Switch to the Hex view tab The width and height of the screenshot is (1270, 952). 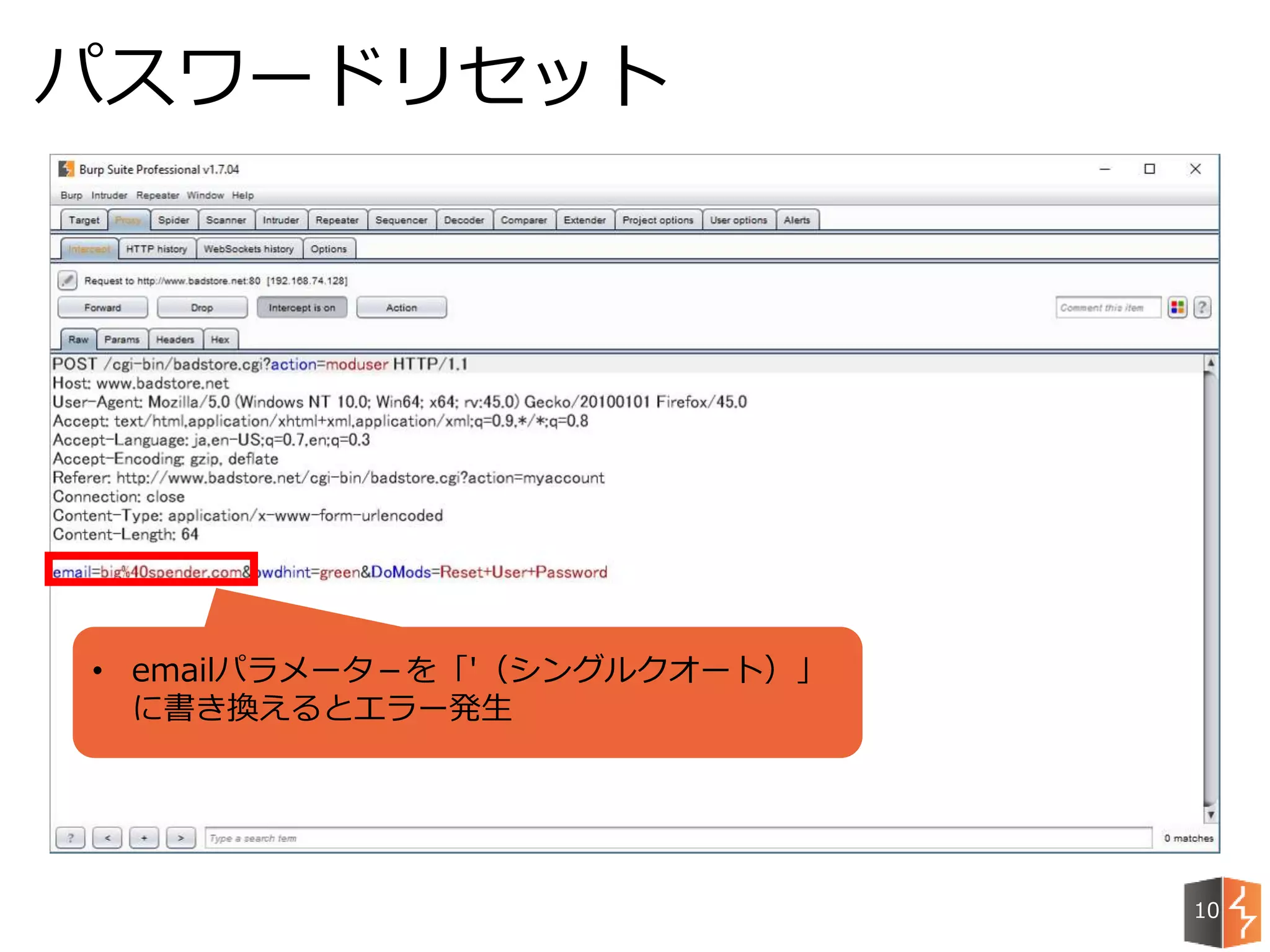[220, 339]
